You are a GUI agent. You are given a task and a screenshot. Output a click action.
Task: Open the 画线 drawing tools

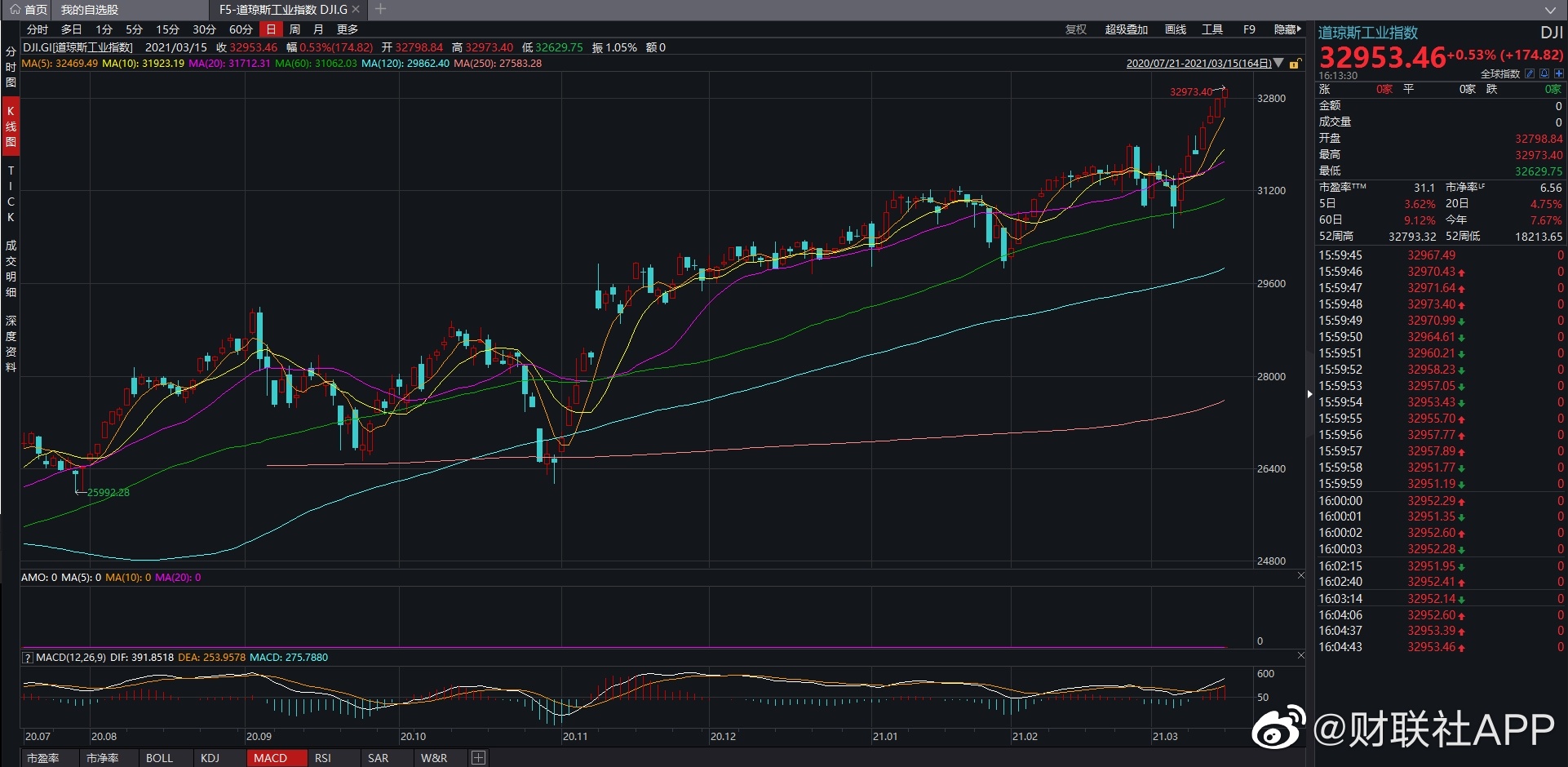1176,29
